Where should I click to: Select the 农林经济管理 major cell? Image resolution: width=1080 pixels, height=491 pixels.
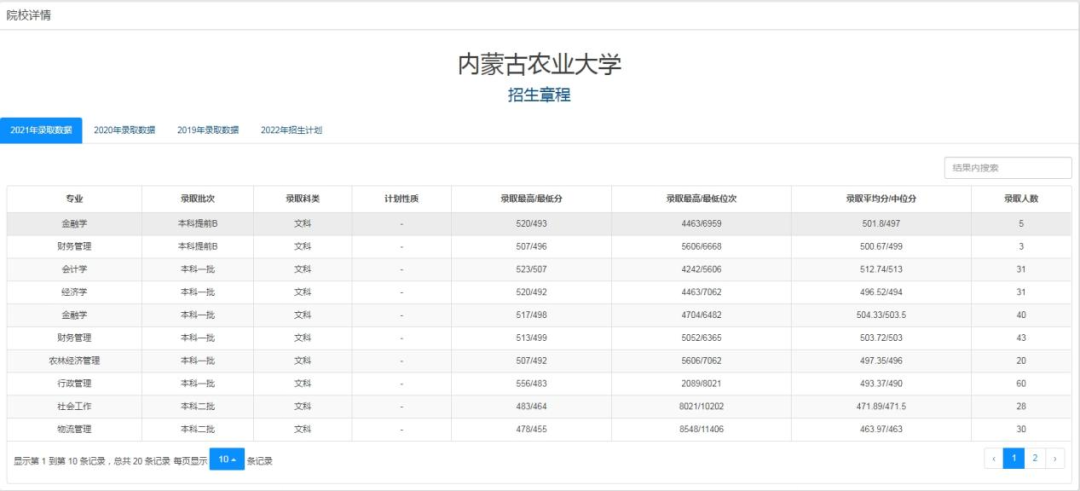[74, 361]
